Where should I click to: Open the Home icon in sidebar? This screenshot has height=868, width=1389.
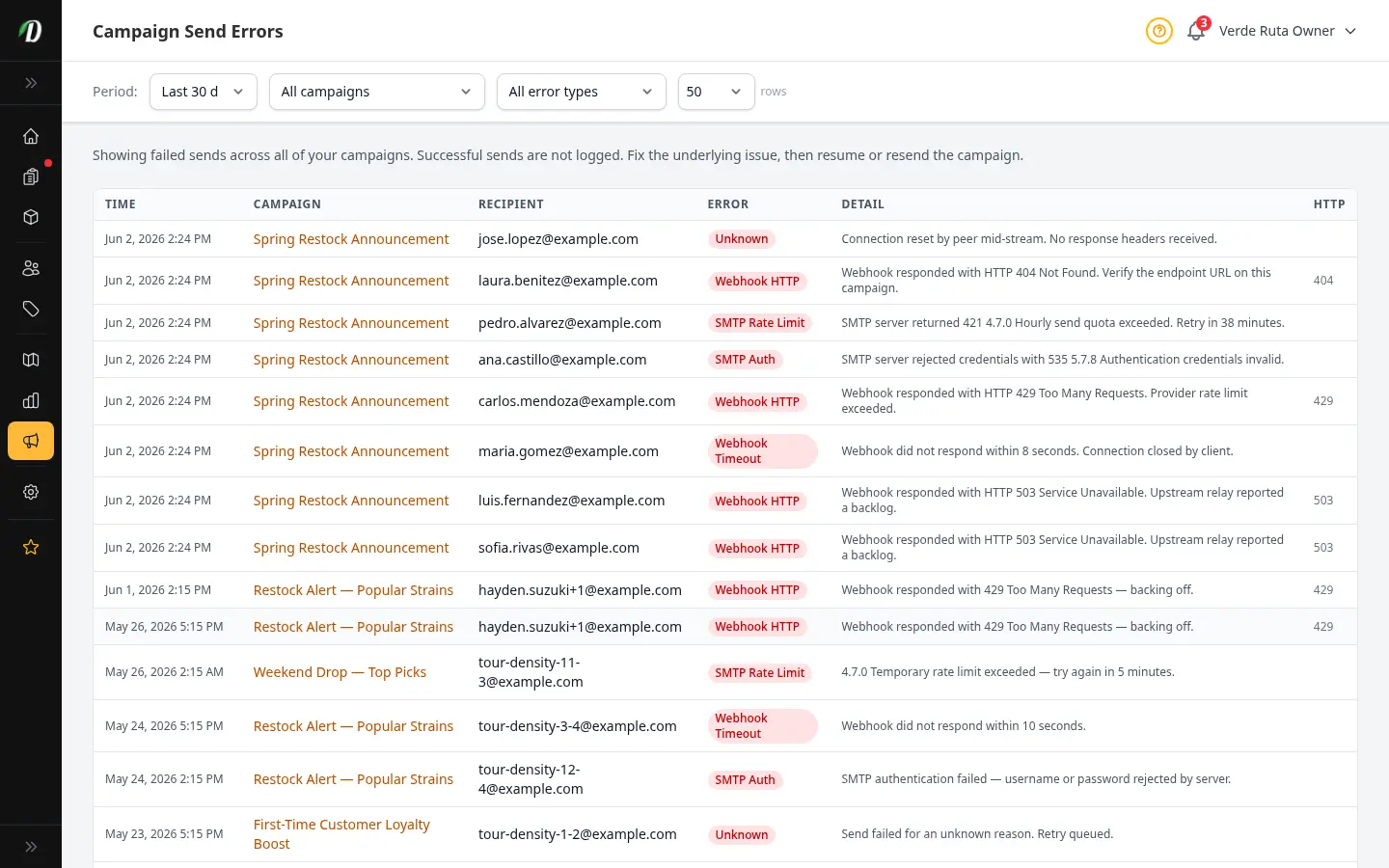click(31, 136)
